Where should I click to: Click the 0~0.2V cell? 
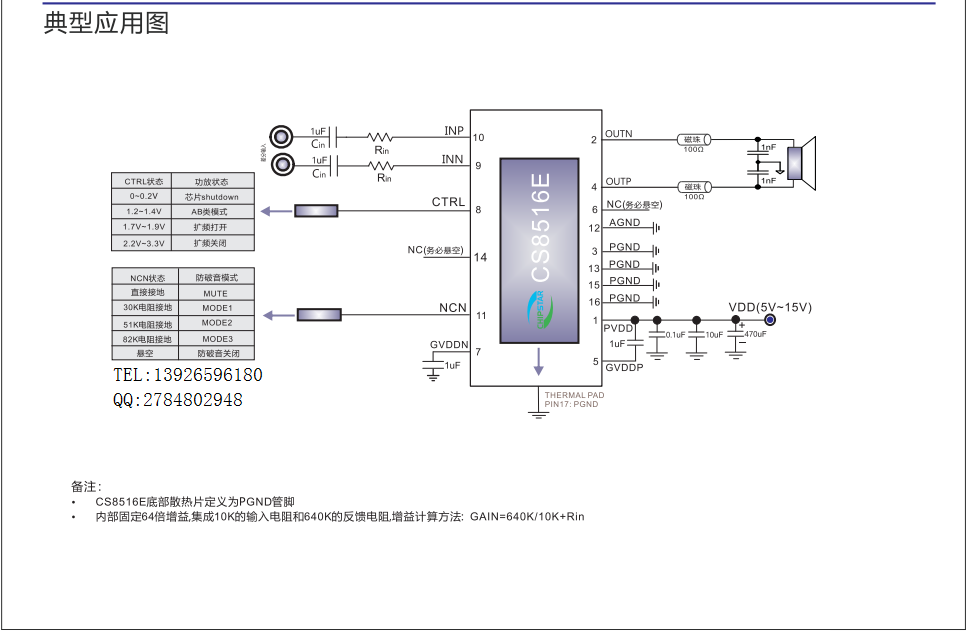pyautogui.click(x=143, y=196)
